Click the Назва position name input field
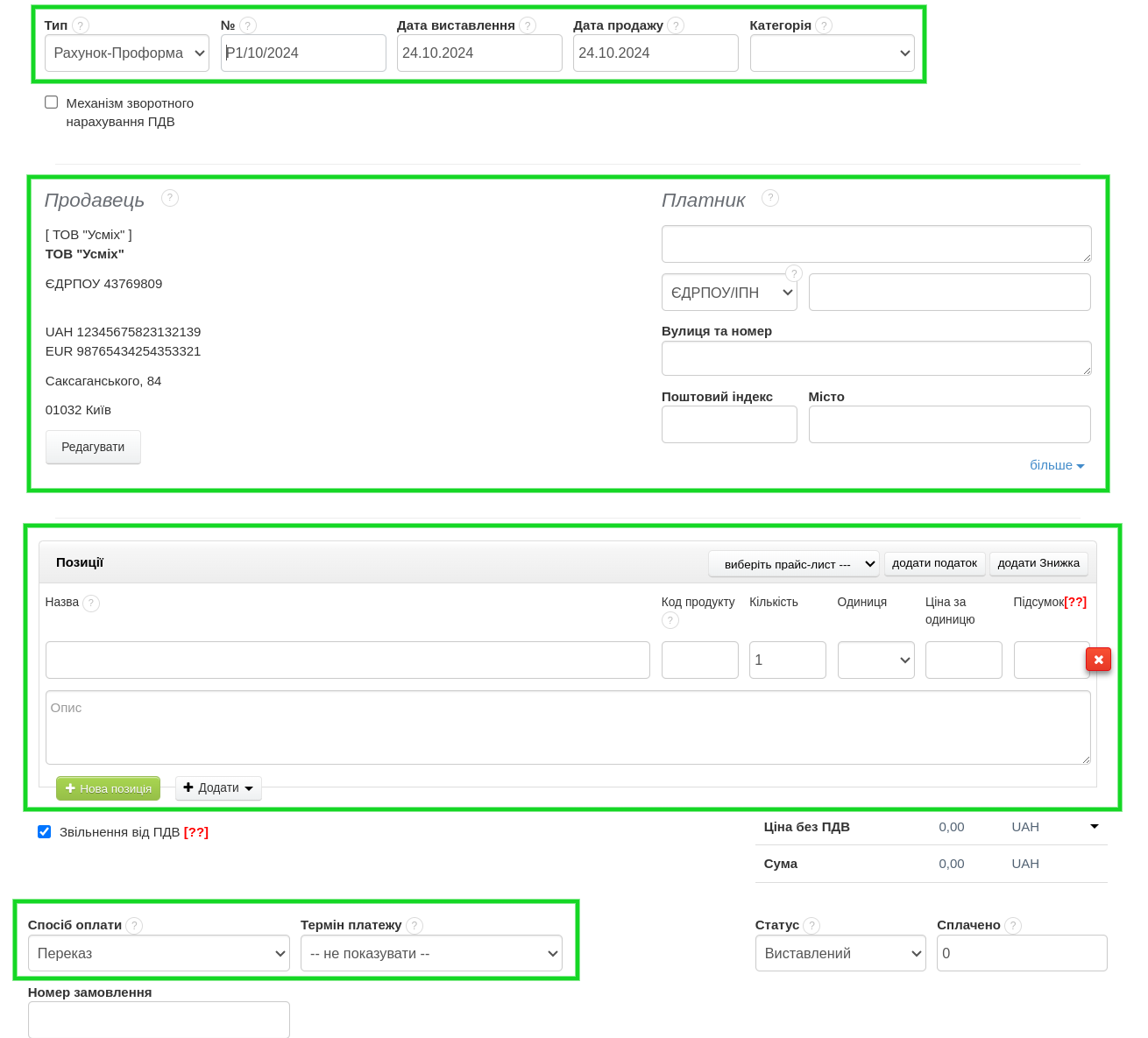This screenshot has height=1038, width=1148. pyautogui.click(x=347, y=660)
